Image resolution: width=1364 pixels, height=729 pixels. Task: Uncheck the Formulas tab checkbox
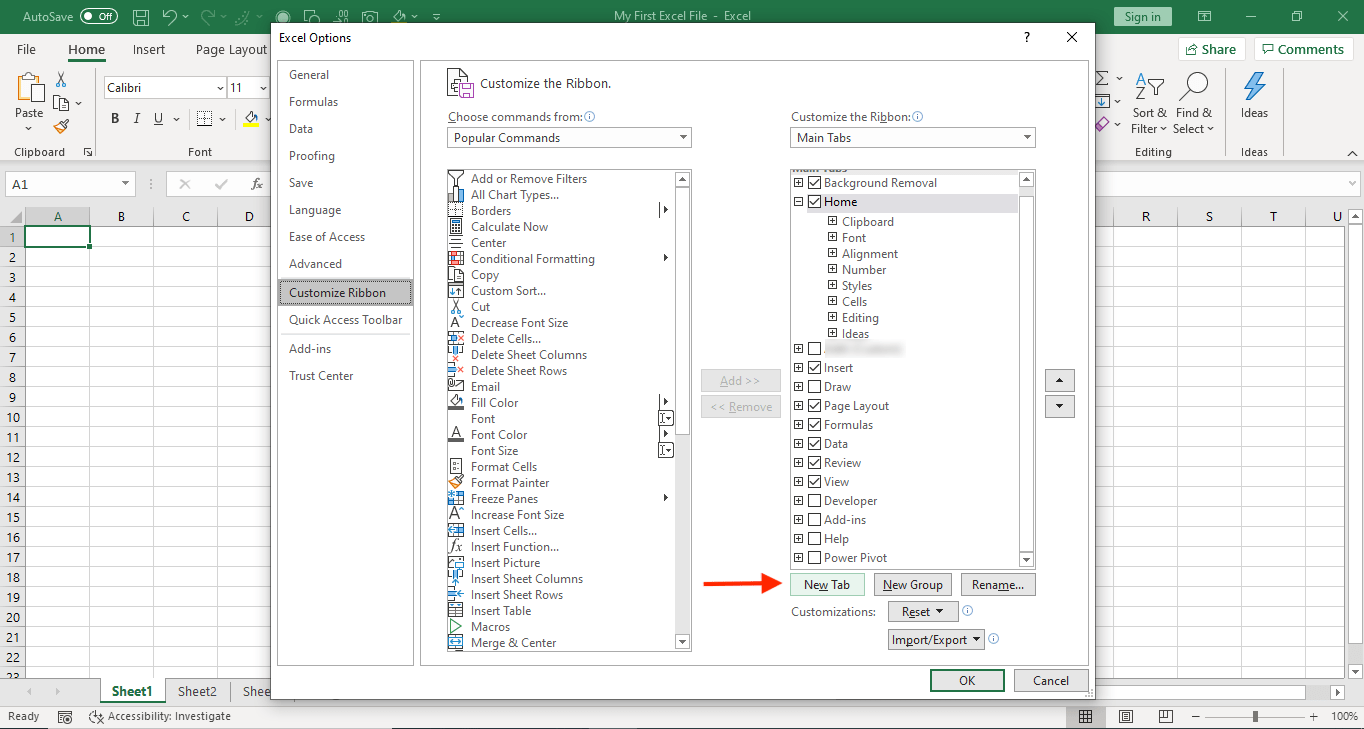pyautogui.click(x=814, y=425)
